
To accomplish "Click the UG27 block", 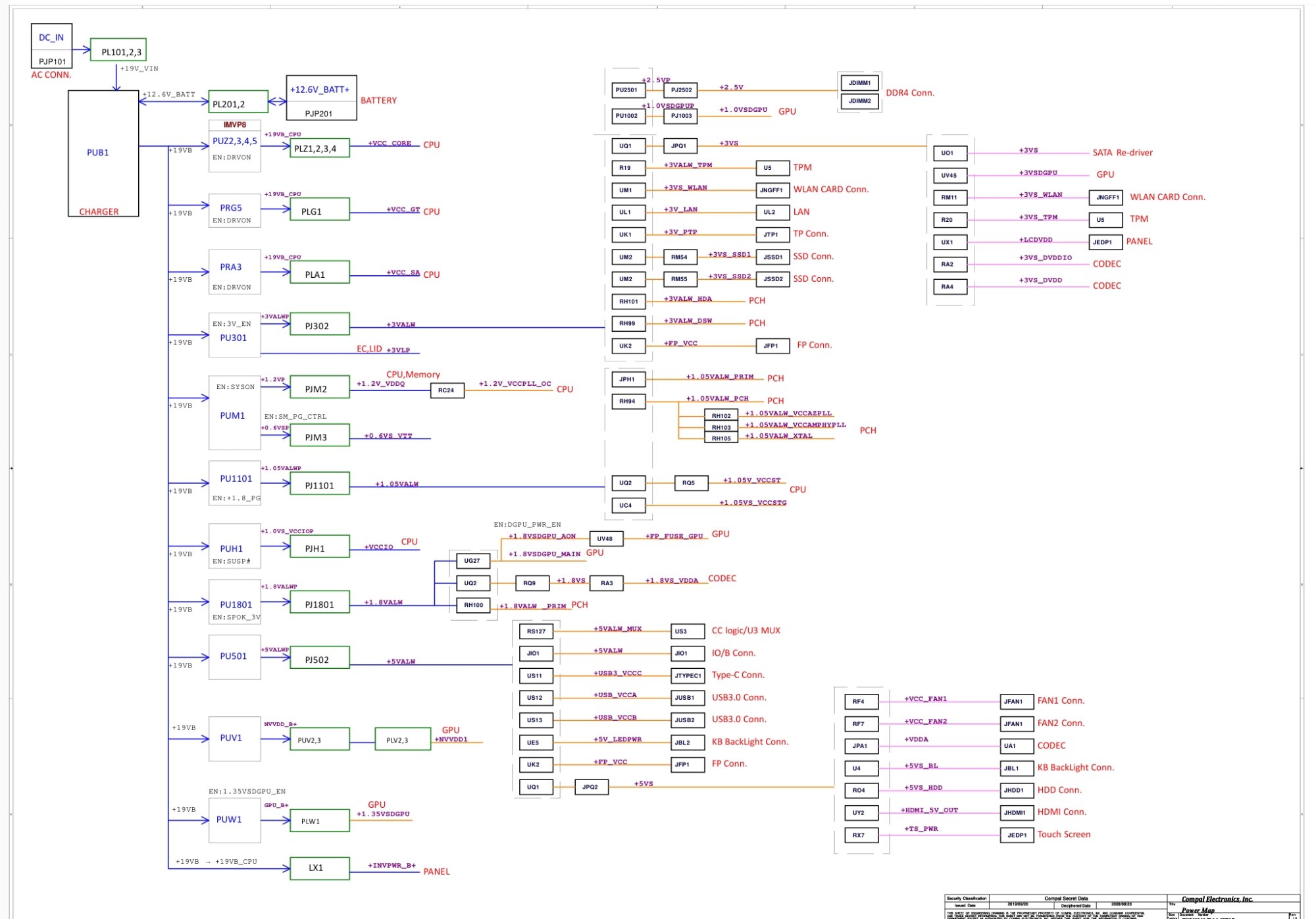I will point(473,561).
